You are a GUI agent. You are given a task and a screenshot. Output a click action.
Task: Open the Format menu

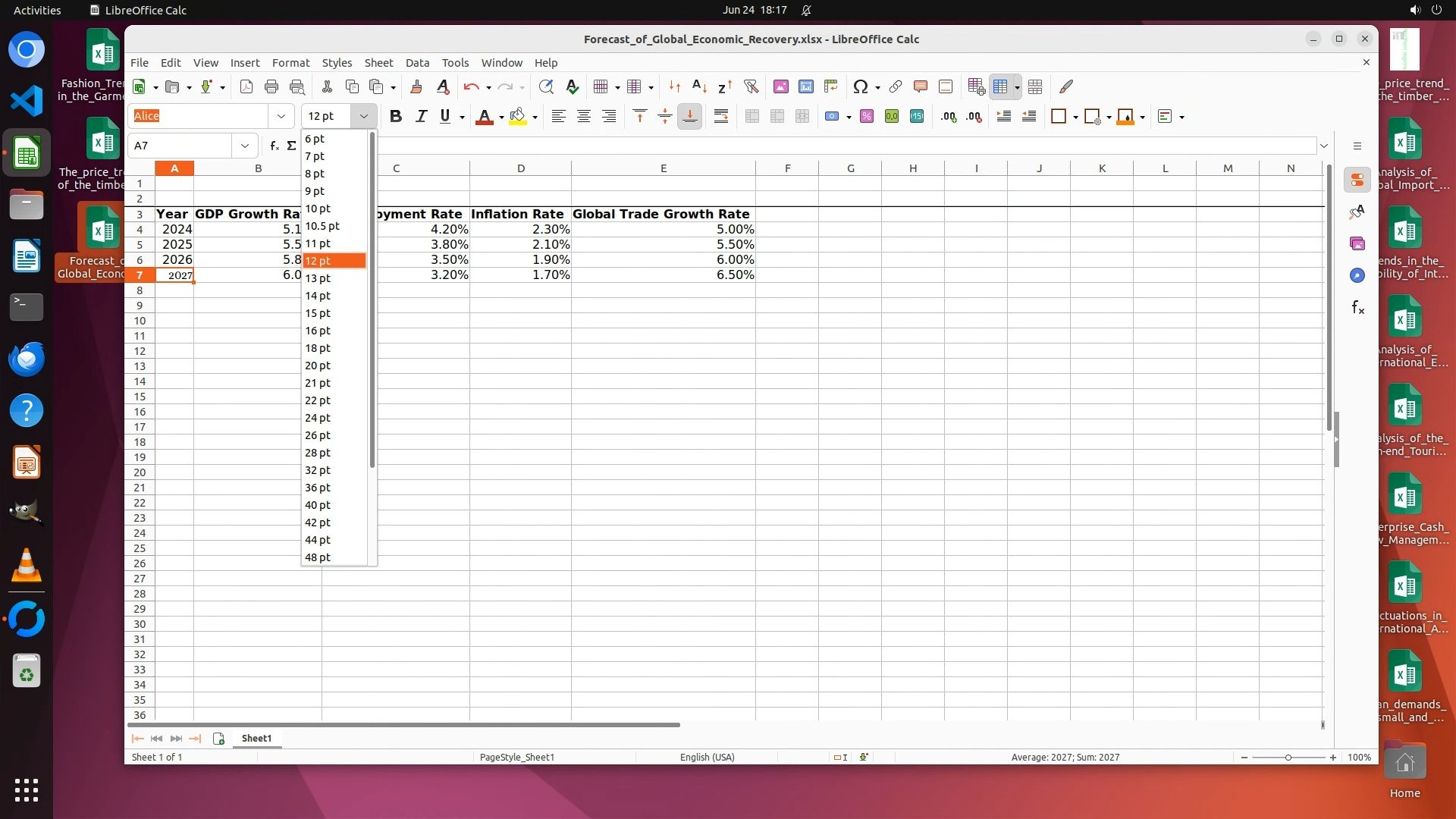tap(290, 63)
